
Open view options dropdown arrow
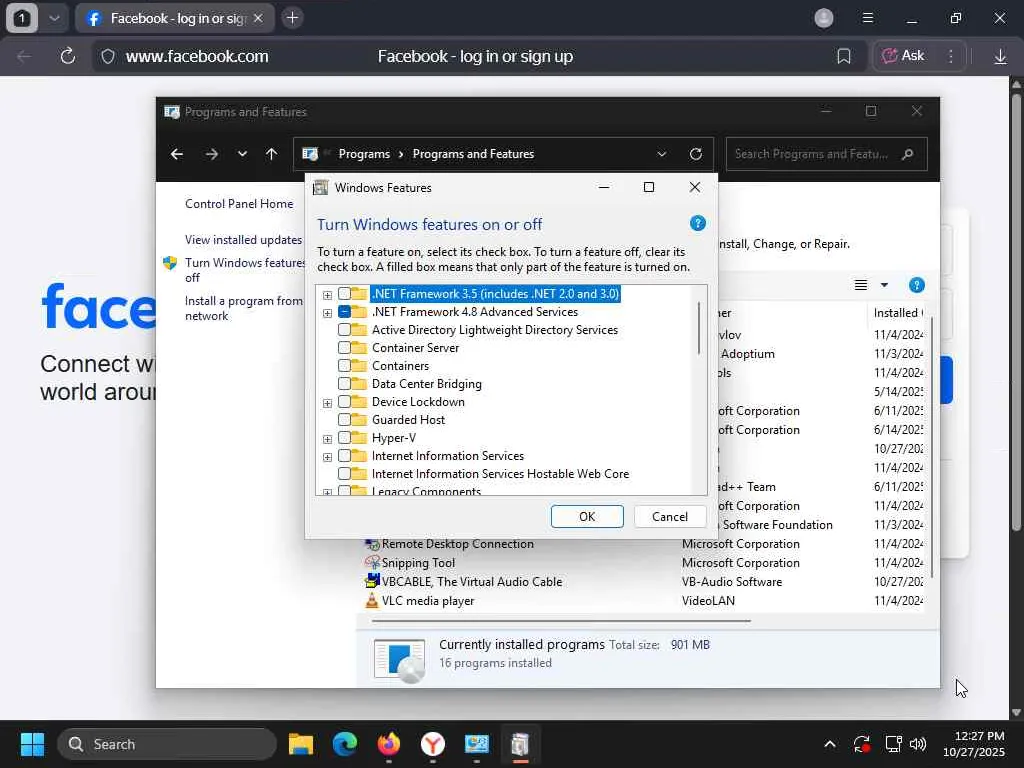(x=884, y=285)
